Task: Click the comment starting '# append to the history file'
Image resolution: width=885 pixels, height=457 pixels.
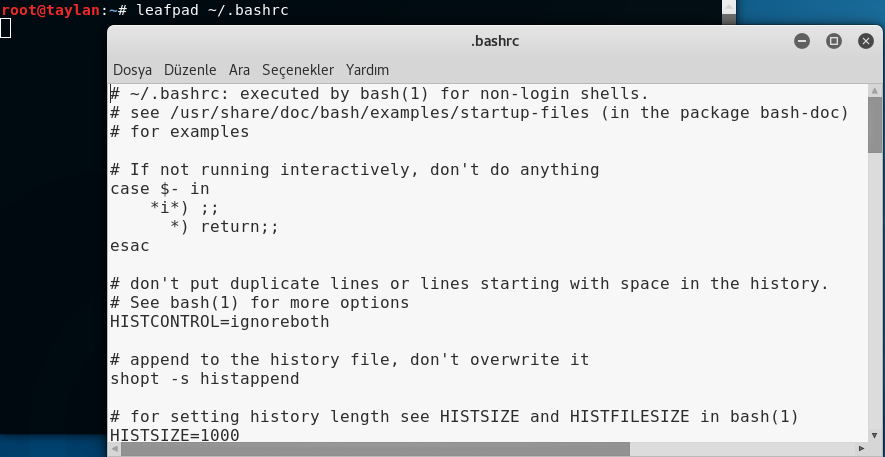Action: tap(349, 360)
